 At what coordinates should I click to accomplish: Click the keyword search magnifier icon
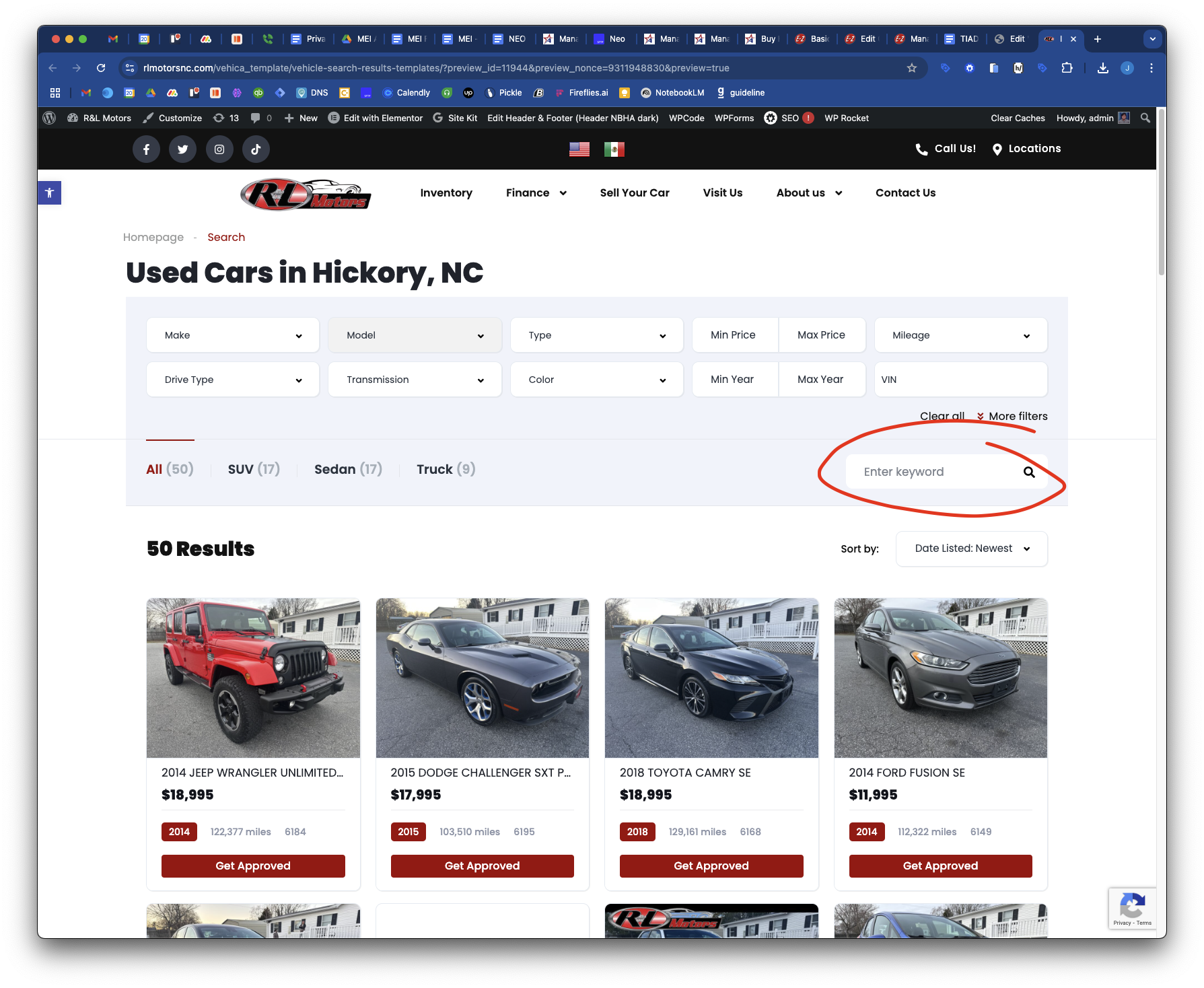point(1029,472)
